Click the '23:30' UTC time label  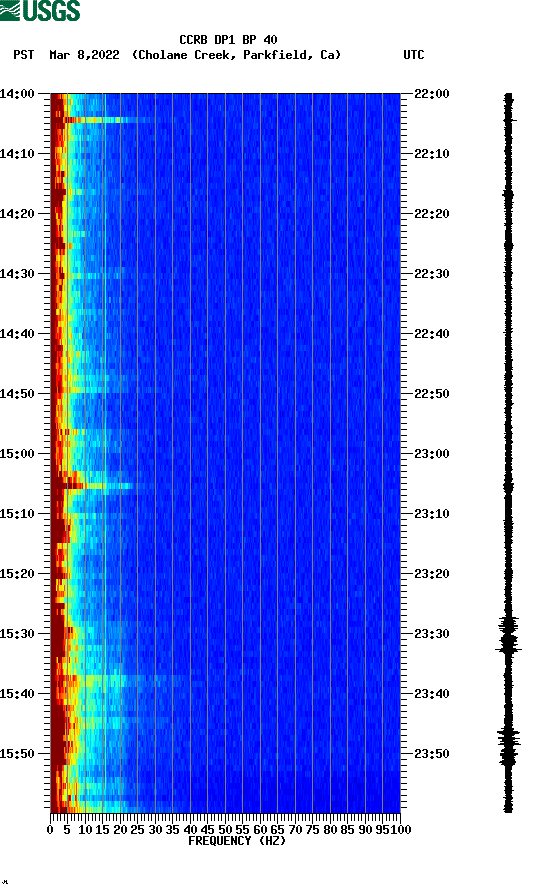point(431,634)
